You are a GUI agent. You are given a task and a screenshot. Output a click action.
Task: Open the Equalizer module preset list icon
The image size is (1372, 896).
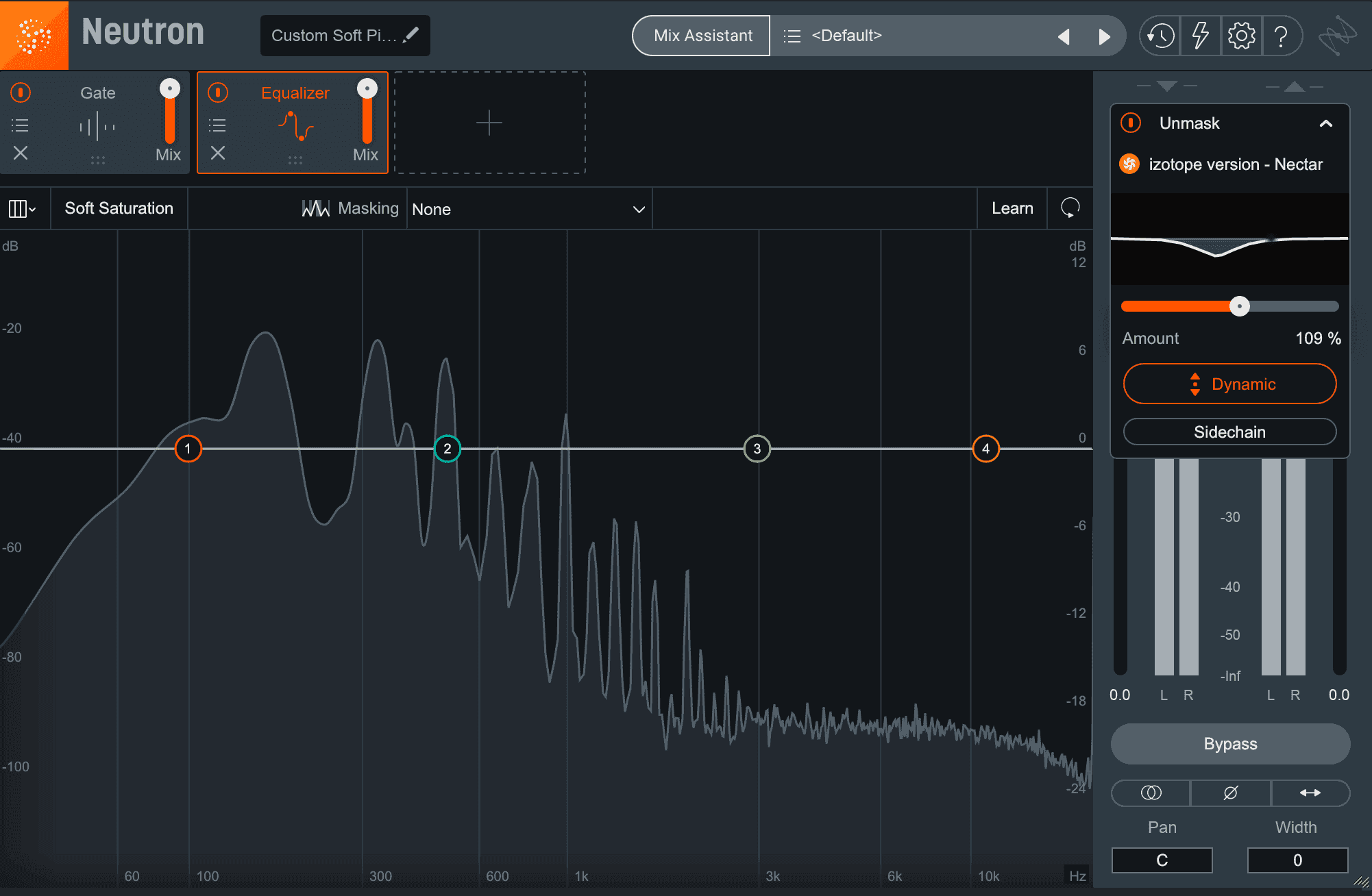click(x=217, y=125)
